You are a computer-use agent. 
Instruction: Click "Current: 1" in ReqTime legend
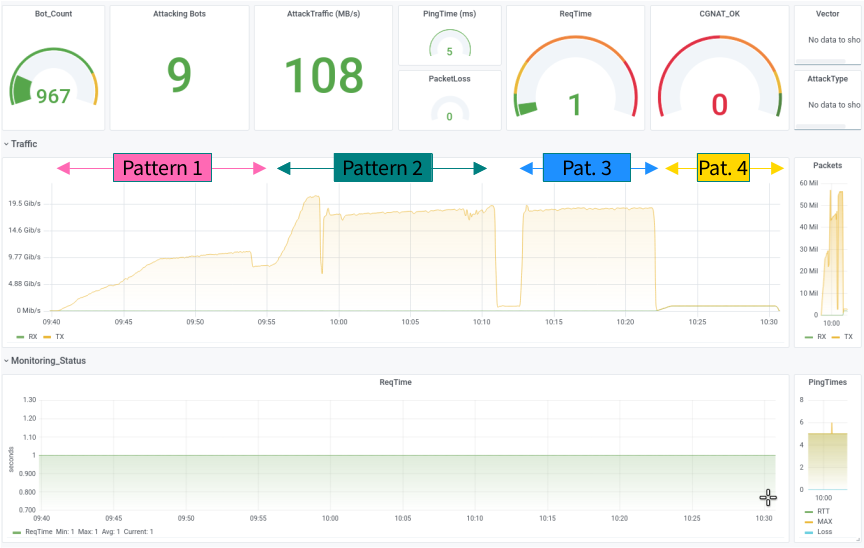point(138,532)
